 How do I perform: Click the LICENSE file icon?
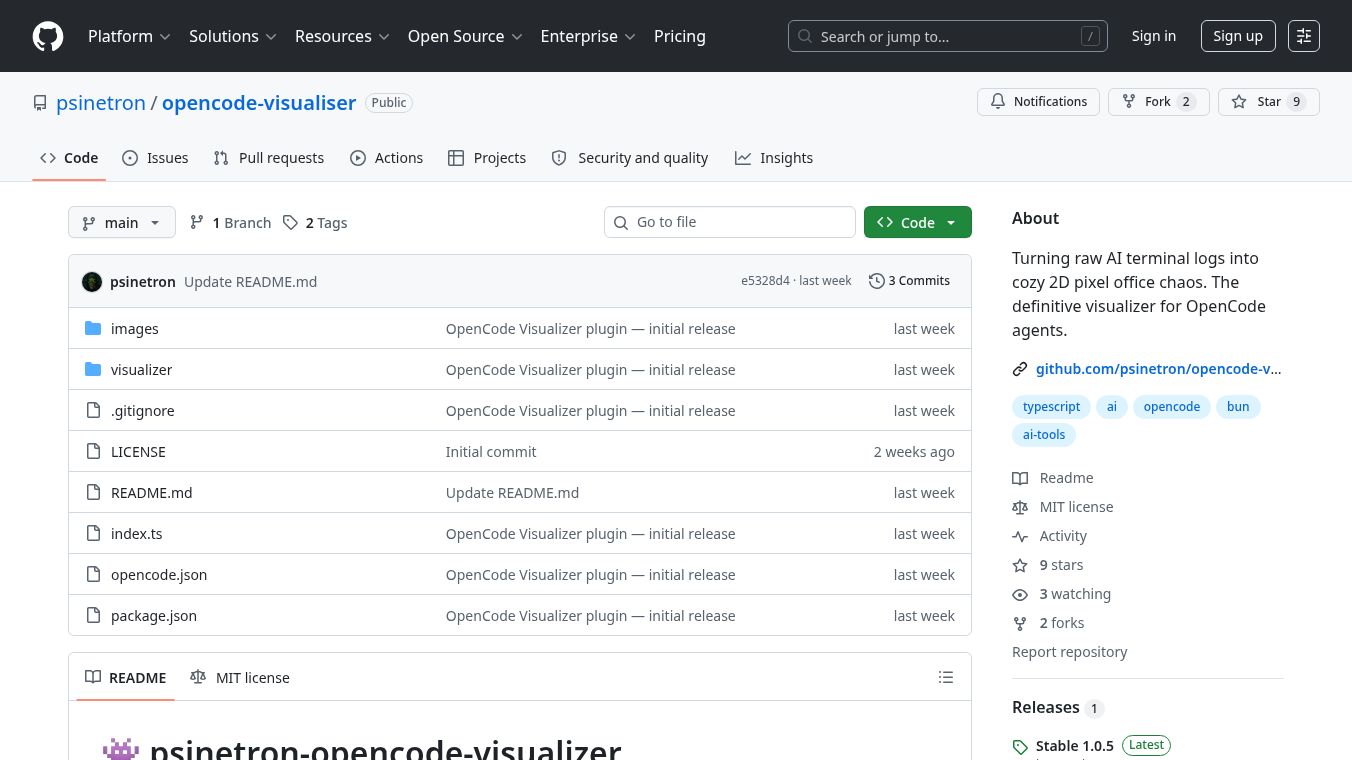[93, 452]
